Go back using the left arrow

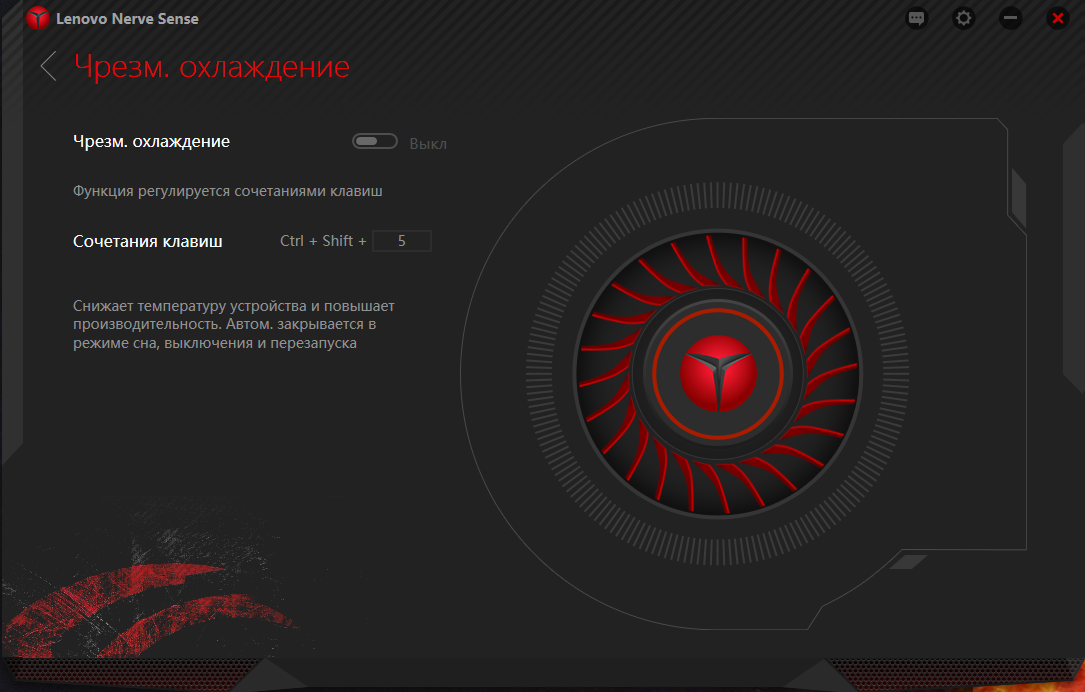point(48,66)
